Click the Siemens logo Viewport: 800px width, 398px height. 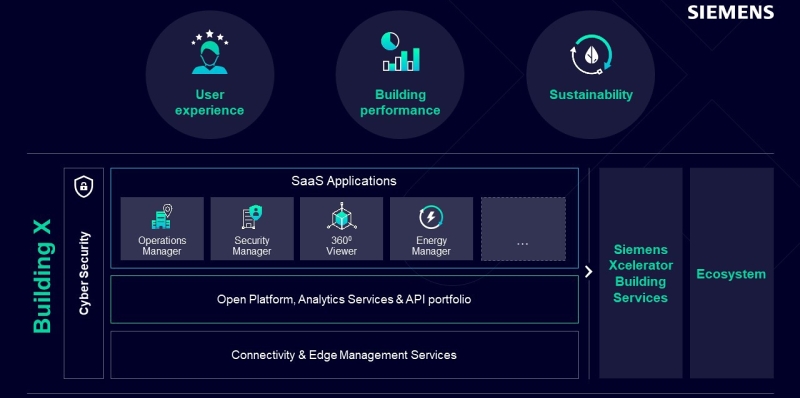[731, 12]
